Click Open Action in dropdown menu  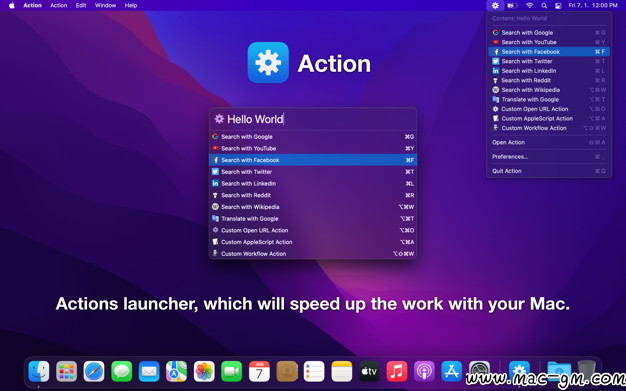click(549, 143)
